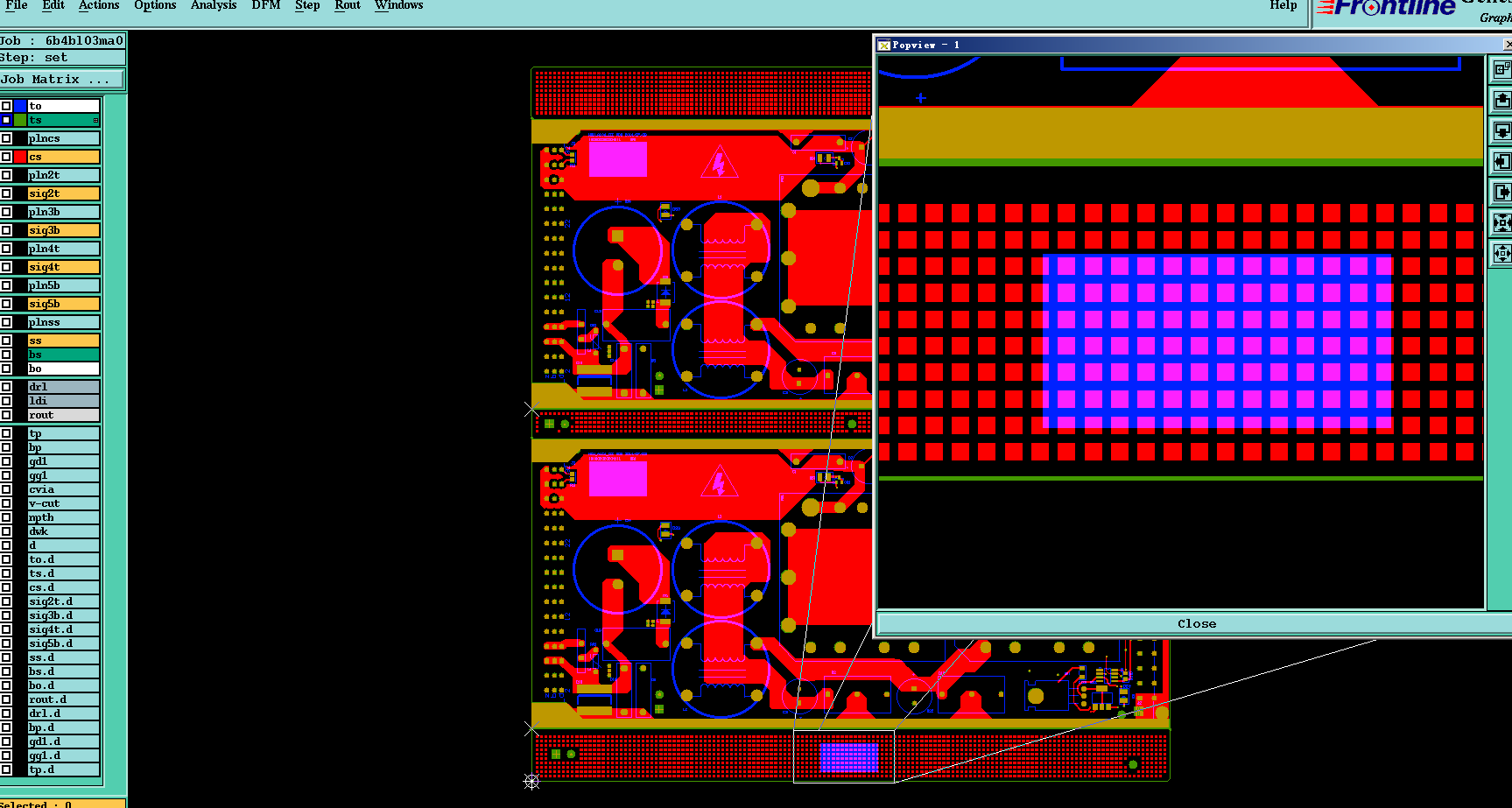Select the 'sig4t' layer name

point(63,267)
